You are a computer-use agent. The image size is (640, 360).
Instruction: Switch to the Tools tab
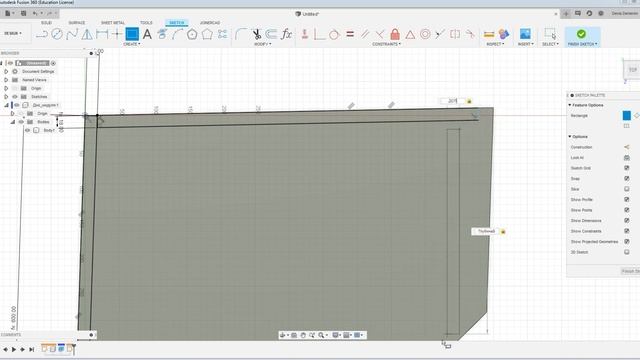(x=146, y=23)
